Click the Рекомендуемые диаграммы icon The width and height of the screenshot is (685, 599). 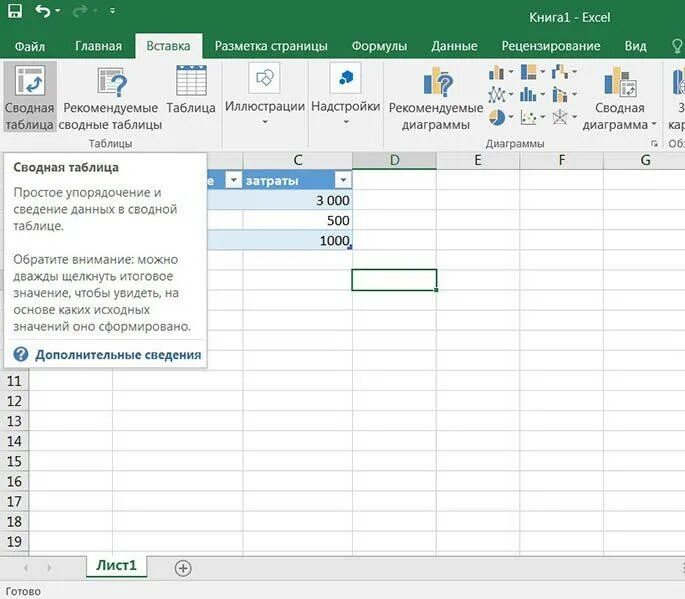tap(439, 81)
